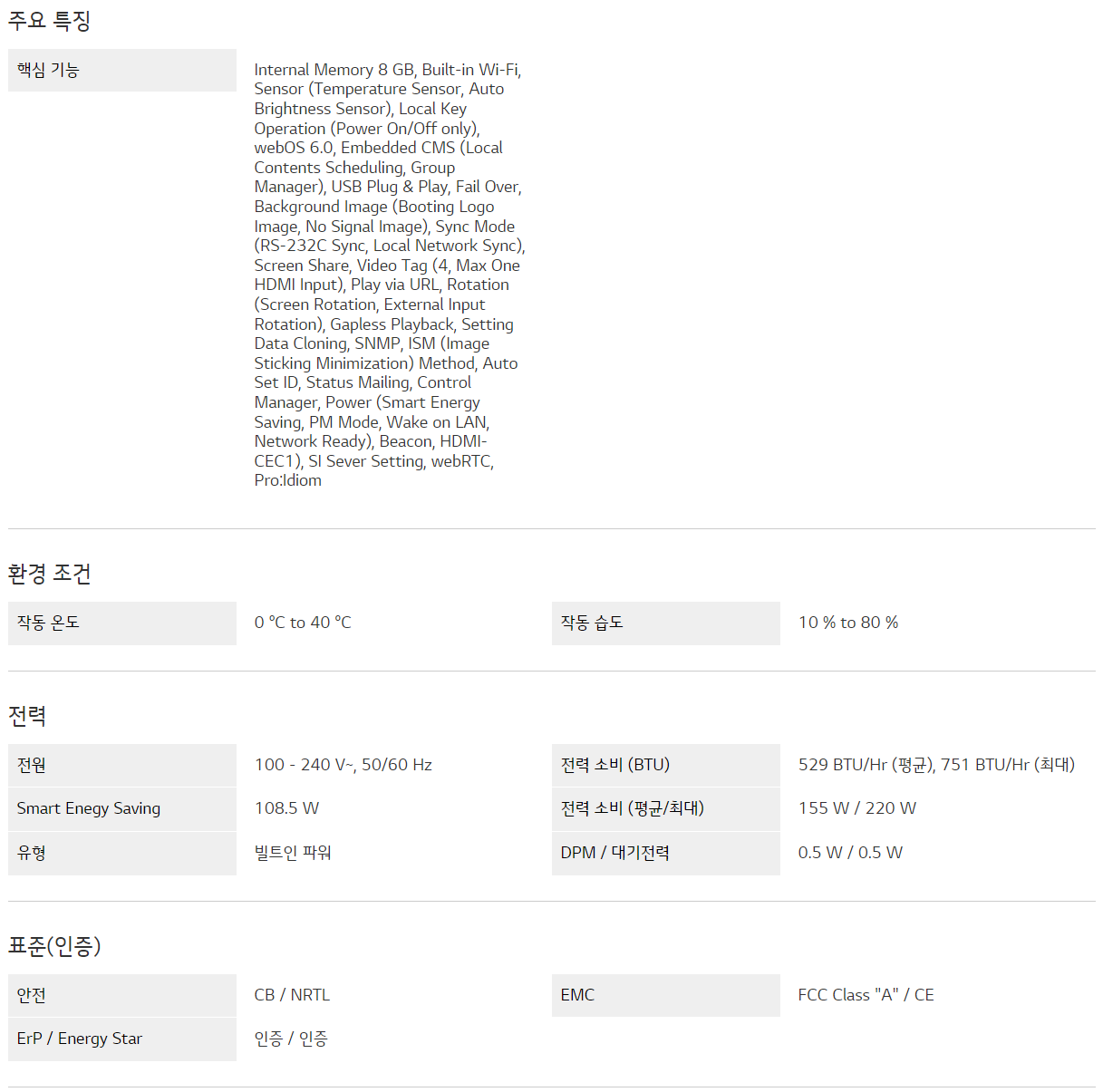Select the ErP / Energy Star label
This screenshot has width=1103, height=1092.
80,1039
